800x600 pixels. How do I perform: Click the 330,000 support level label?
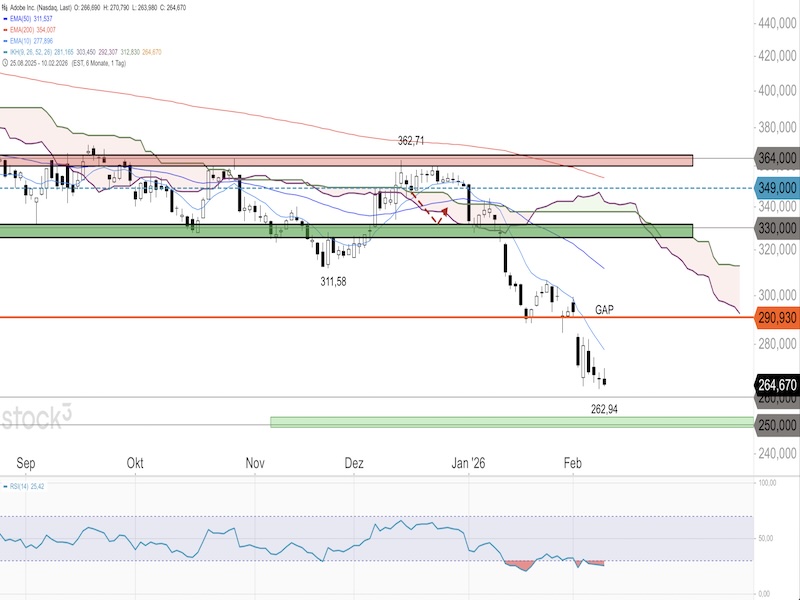[x=777, y=228]
